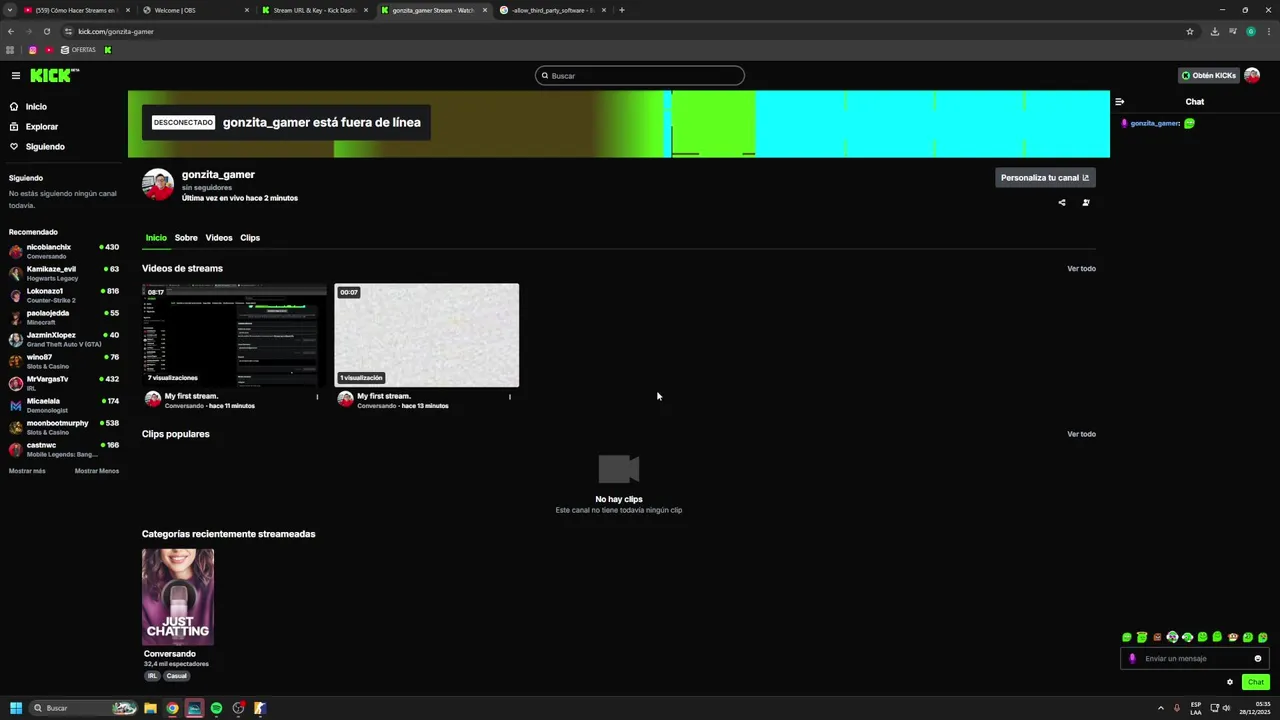Open recommended channel MrVargasTv
The image size is (1280, 720).
click(x=64, y=383)
